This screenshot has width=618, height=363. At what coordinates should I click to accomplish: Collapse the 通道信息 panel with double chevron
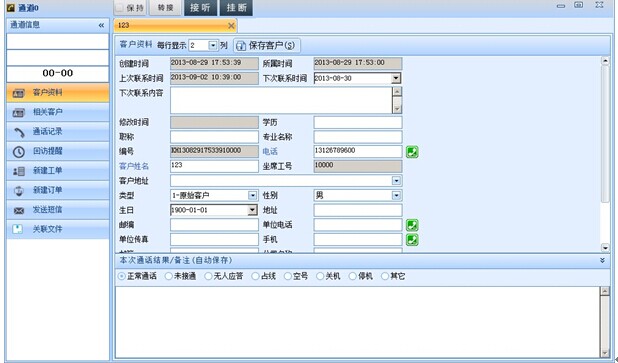101,26
